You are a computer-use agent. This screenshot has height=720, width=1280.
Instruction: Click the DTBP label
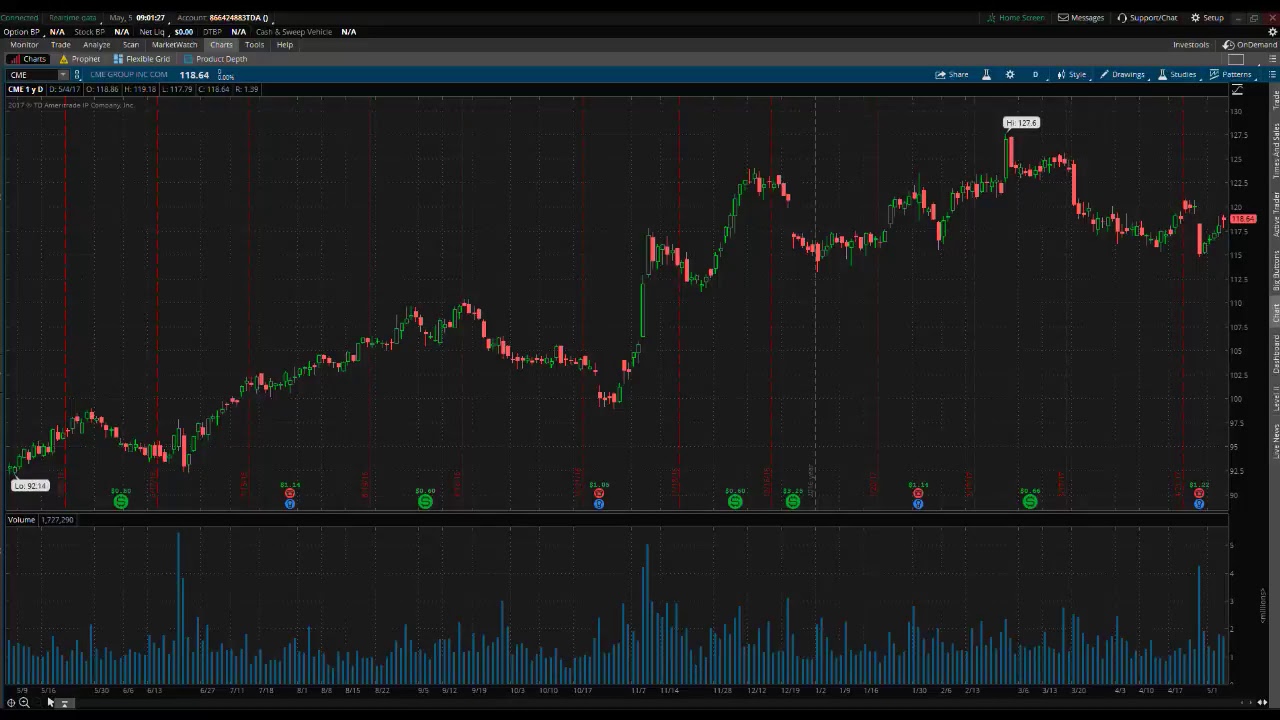212,32
